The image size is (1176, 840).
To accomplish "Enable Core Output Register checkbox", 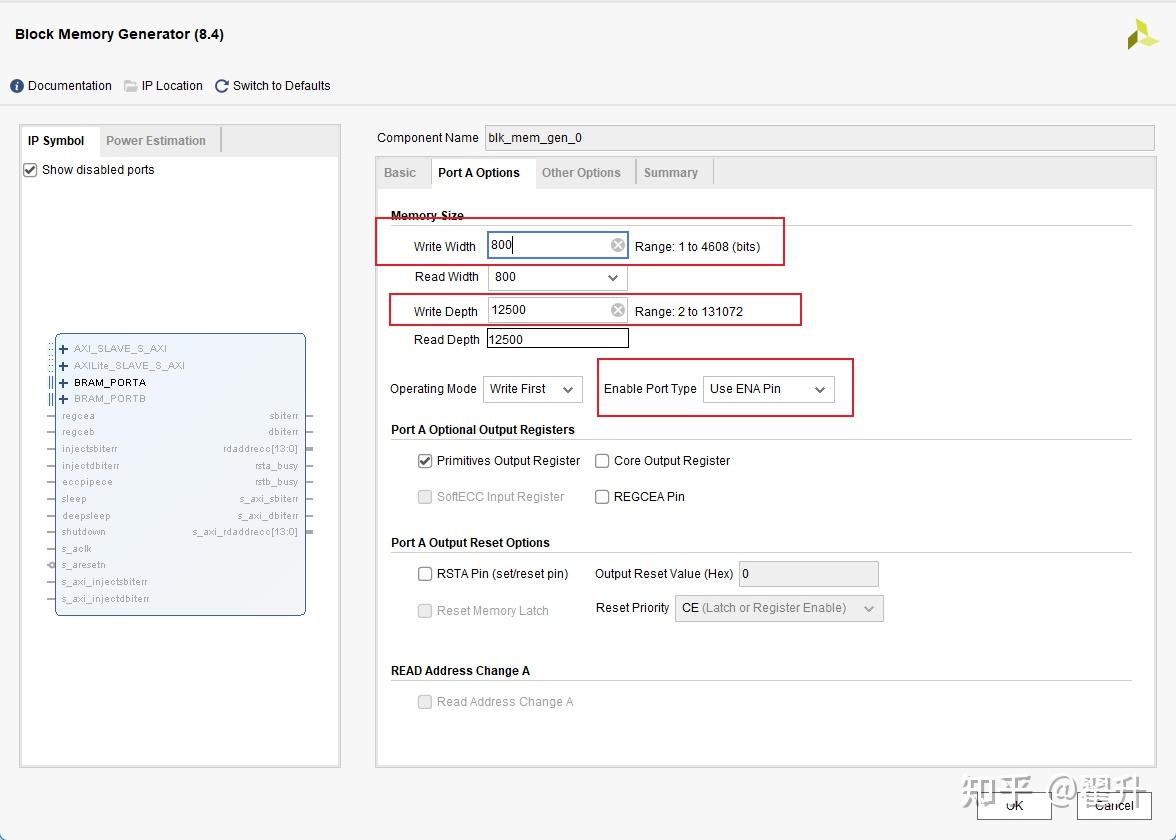I will click(x=602, y=461).
